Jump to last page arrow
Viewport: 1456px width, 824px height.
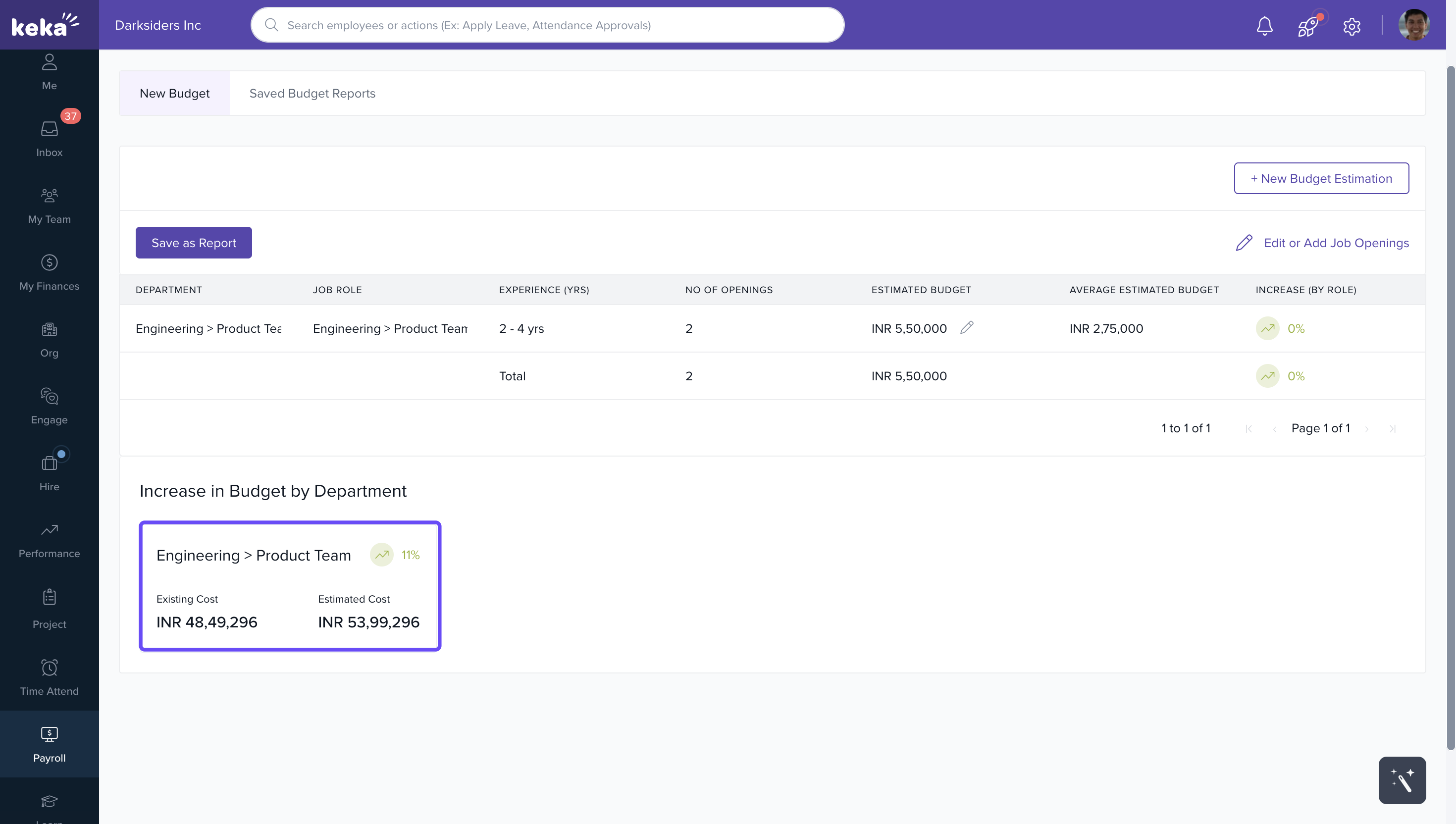click(x=1393, y=429)
